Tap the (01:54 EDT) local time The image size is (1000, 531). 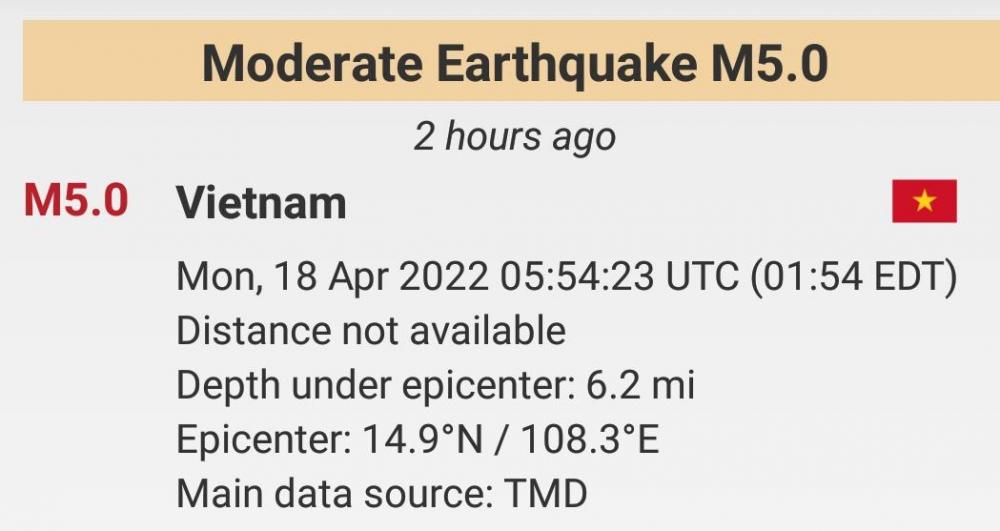[854, 276]
